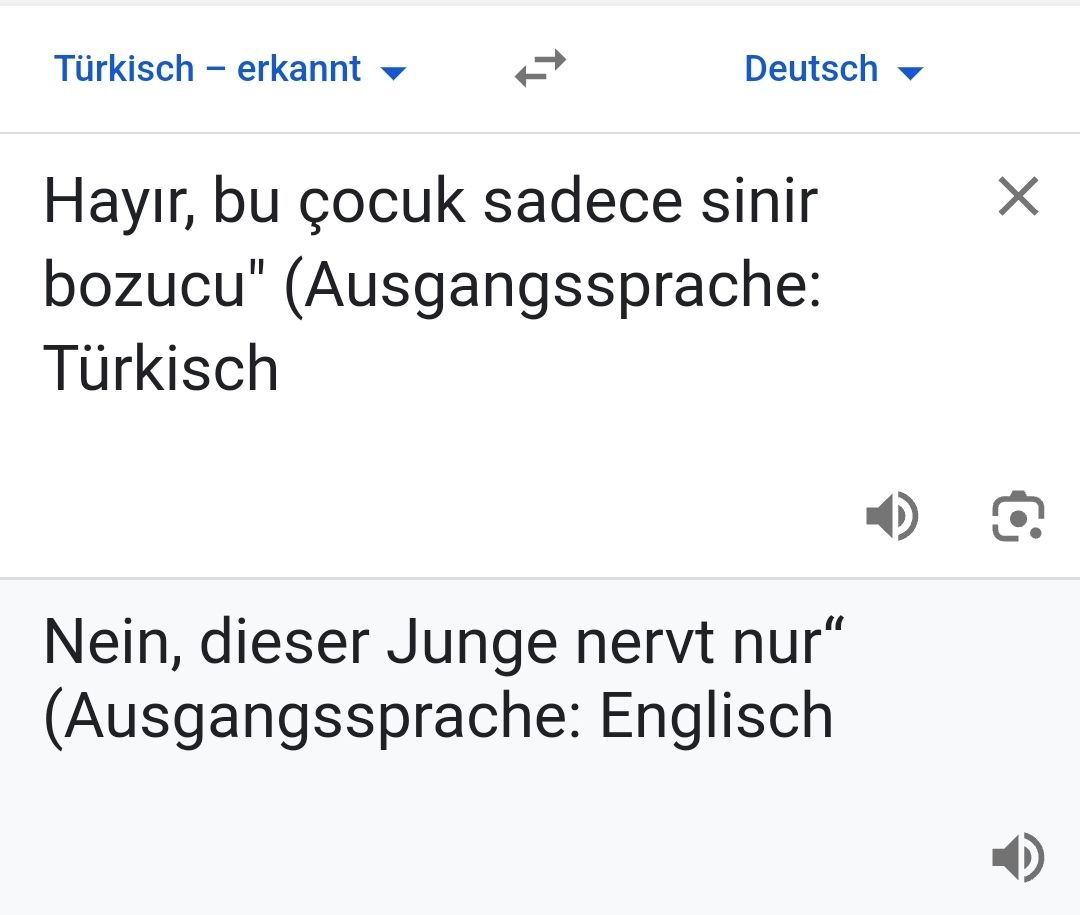
Task: Listen to the Turkish source text
Action: (891, 517)
